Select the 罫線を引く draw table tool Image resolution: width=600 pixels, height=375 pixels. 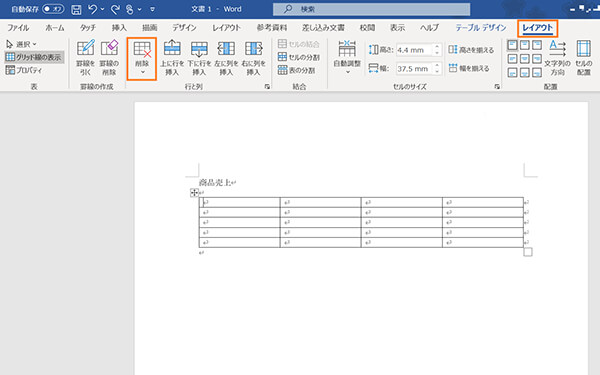pos(86,57)
